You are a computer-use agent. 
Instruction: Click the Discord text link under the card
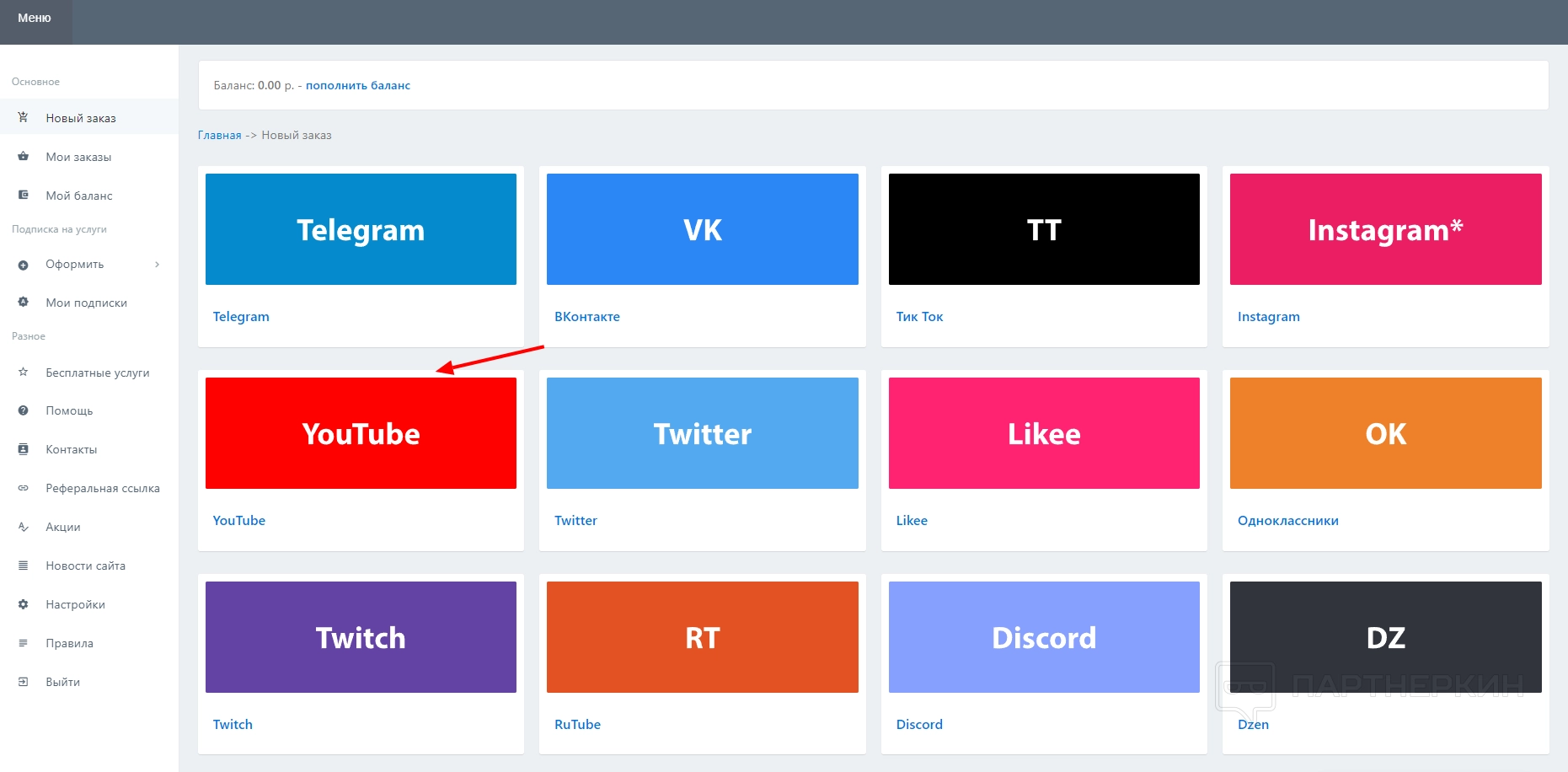coord(919,725)
